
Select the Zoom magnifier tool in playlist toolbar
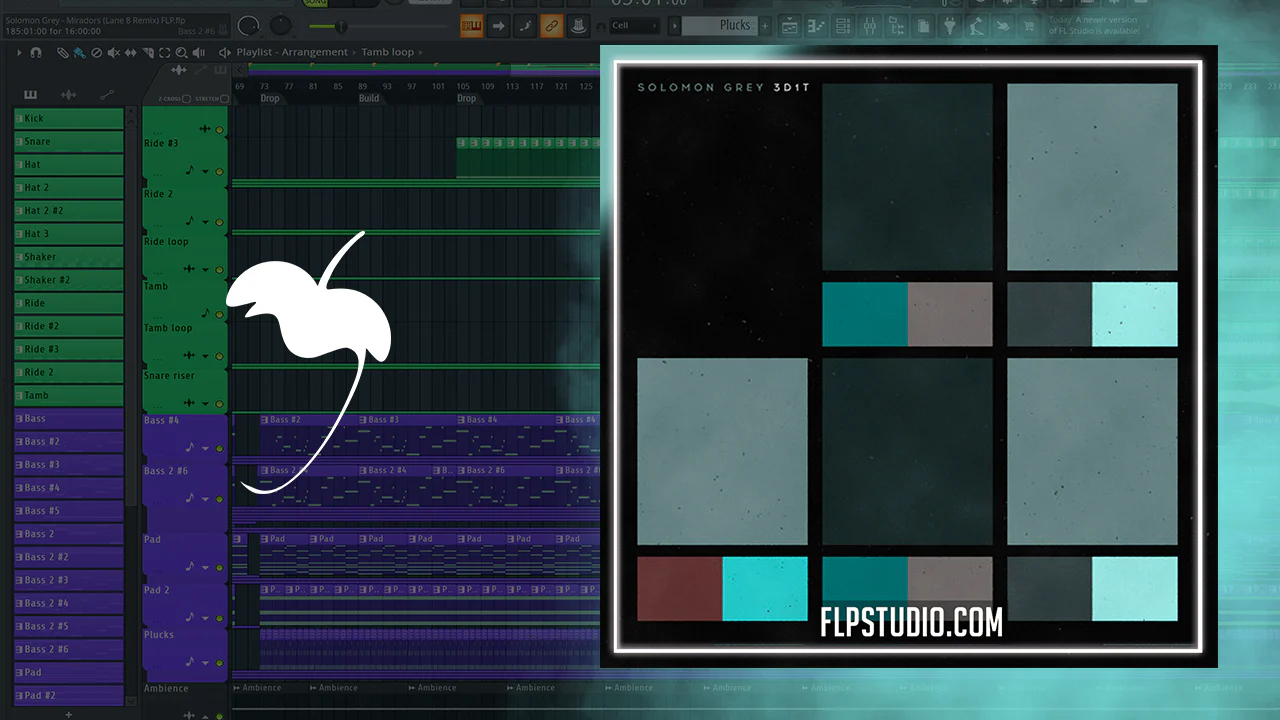tap(182, 52)
